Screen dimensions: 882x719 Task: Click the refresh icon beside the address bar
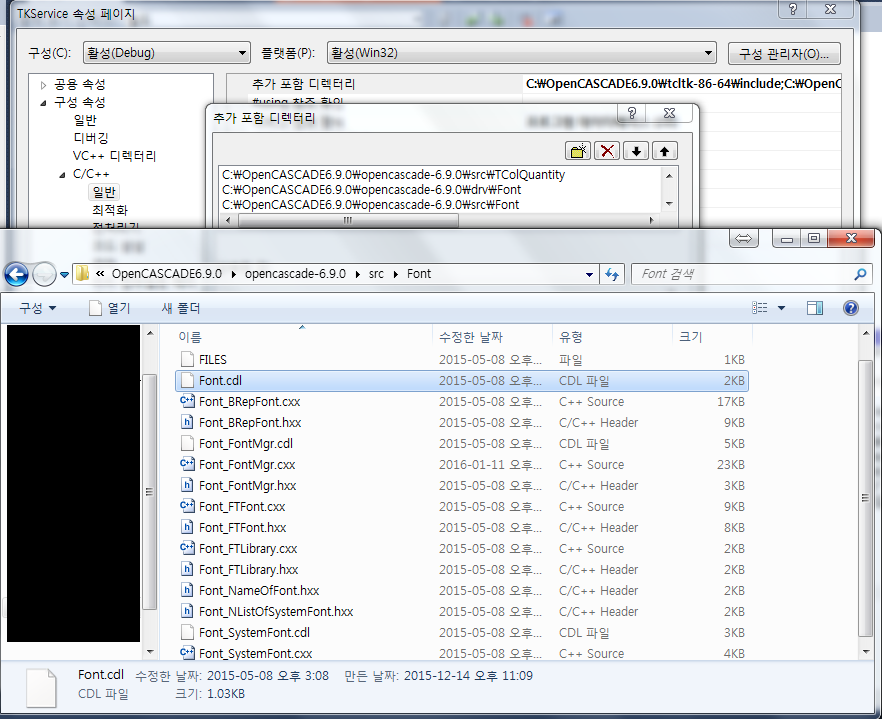(x=612, y=274)
